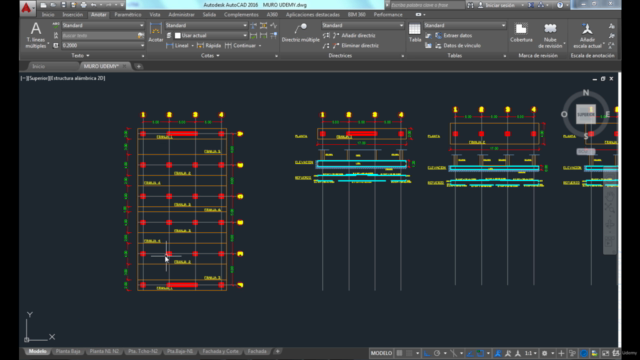Click the customization gear icon in status bar
This screenshot has height=360, width=640.
[x=544, y=353]
